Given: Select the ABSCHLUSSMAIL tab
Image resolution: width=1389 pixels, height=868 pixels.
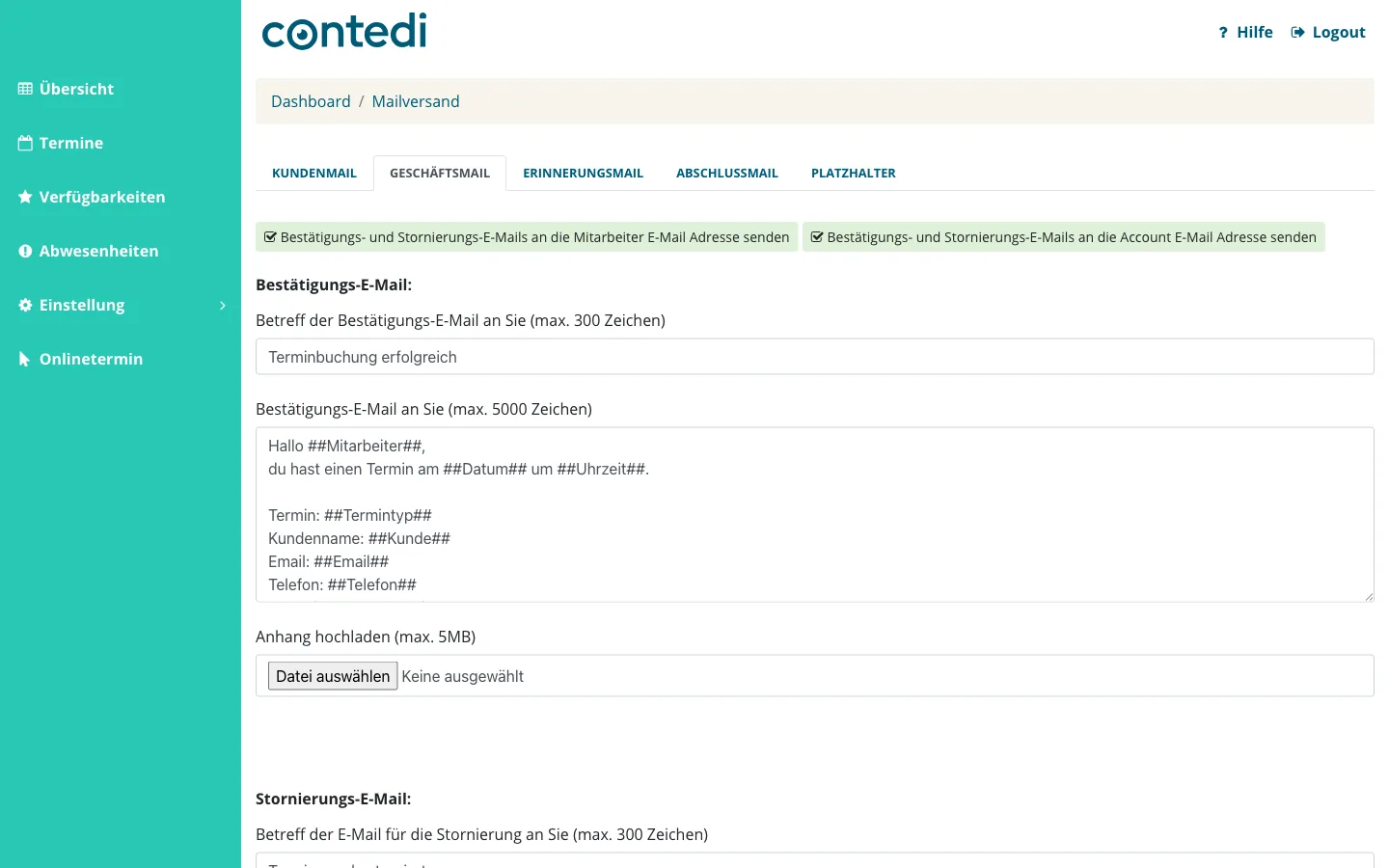Looking at the screenshot, I should [727, 174].
